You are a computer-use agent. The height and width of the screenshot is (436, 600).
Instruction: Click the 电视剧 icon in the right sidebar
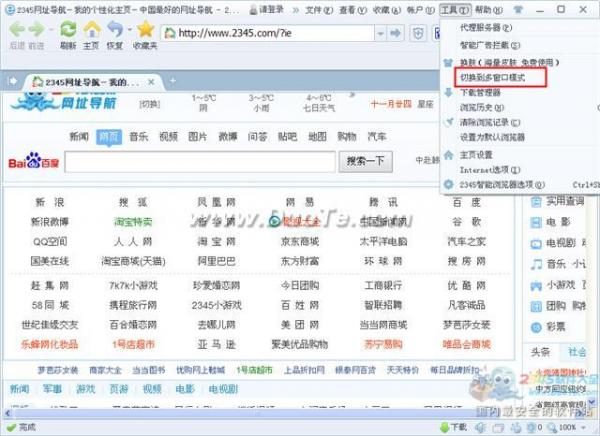[536, 243]
